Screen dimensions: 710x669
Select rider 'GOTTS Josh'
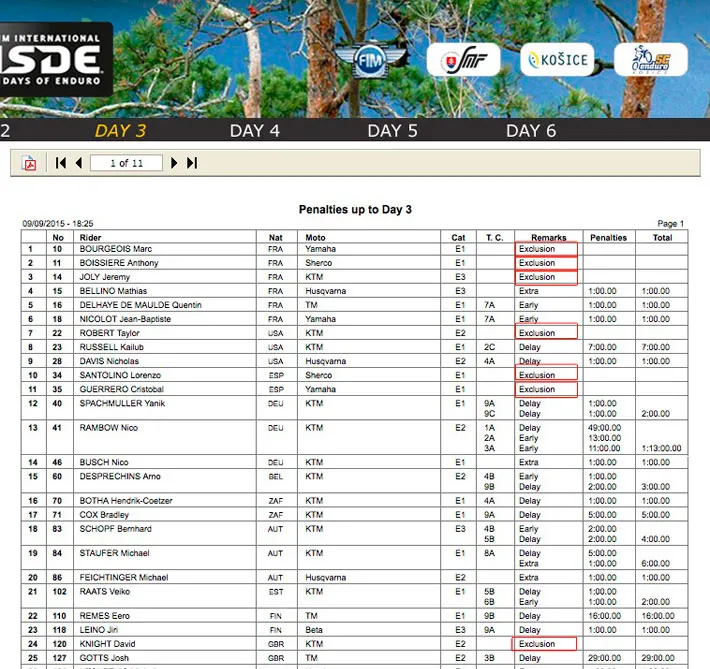(104, 658)
